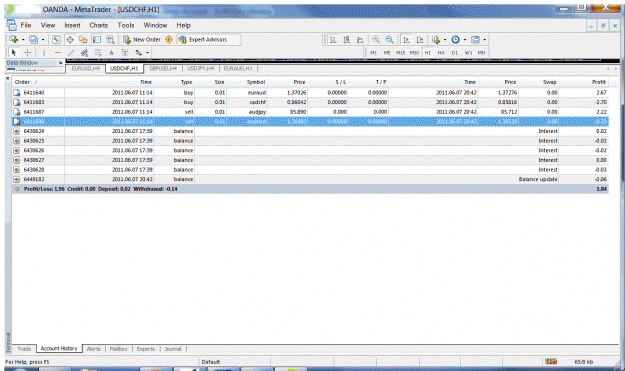Open the Experts terminal tab
The height and width of the screenshot is (371, 625).
coord(145,349)
